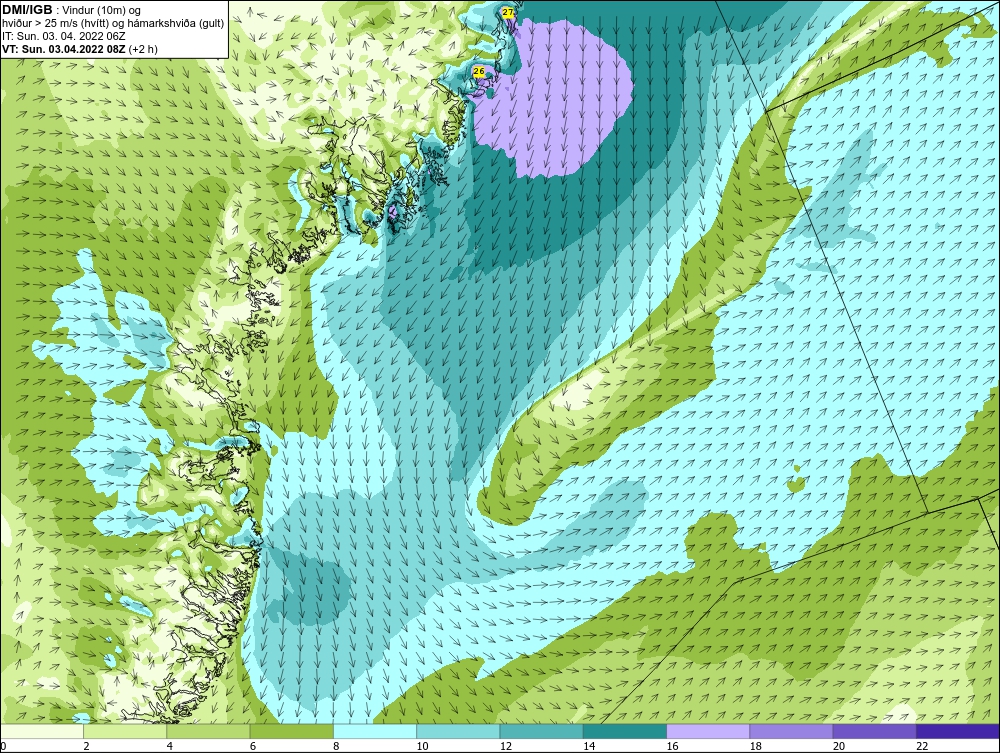This screenshot has height=753, width=1000.
Task: Click the legend value 10
Action: pyautogui.click(x=423, y=747)
